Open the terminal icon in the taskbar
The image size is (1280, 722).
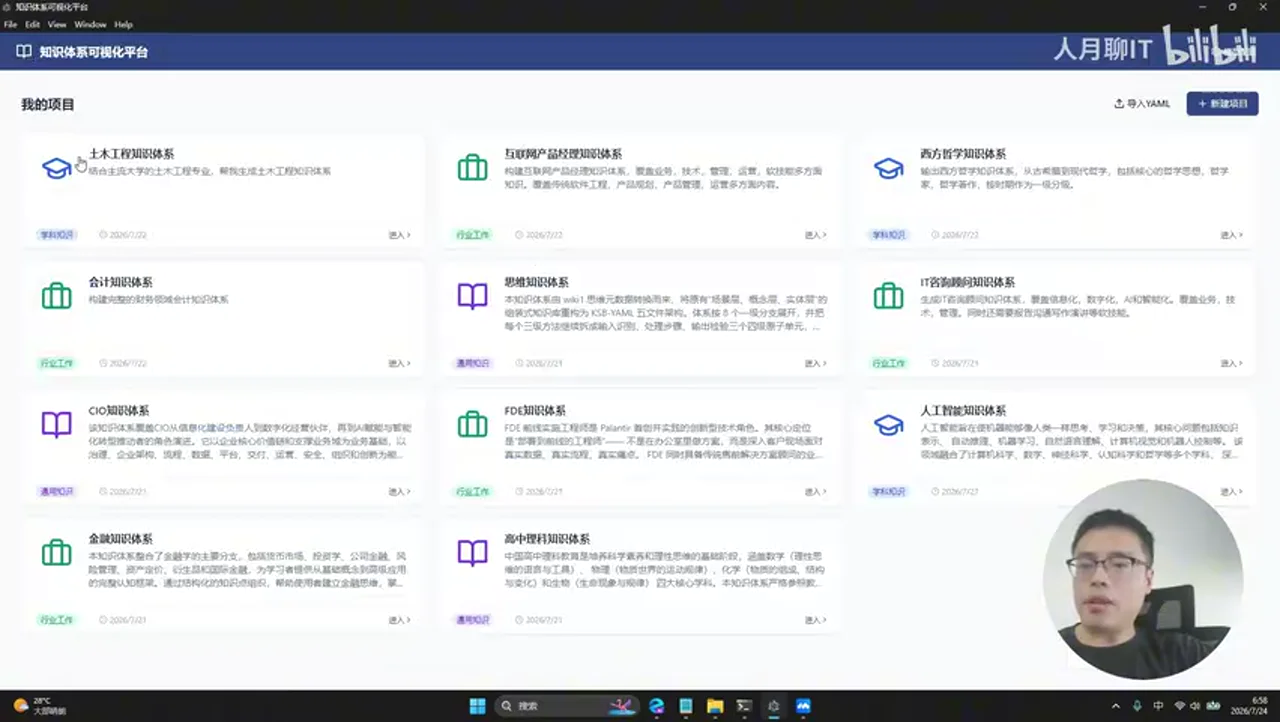pos(744,705)
